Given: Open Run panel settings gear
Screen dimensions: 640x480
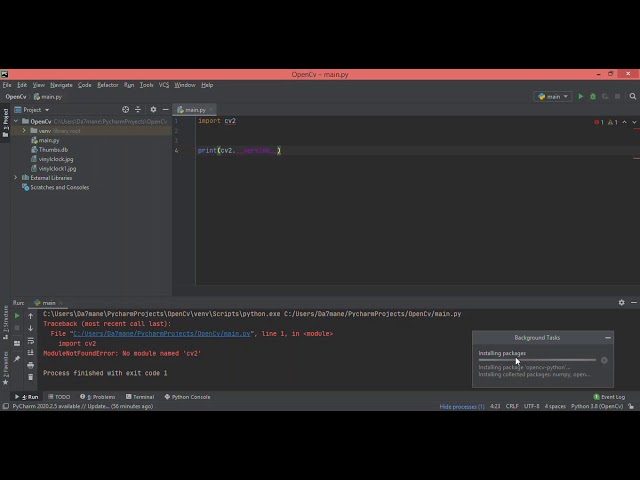Looking at the screenshot, I should tap(621, 302).
